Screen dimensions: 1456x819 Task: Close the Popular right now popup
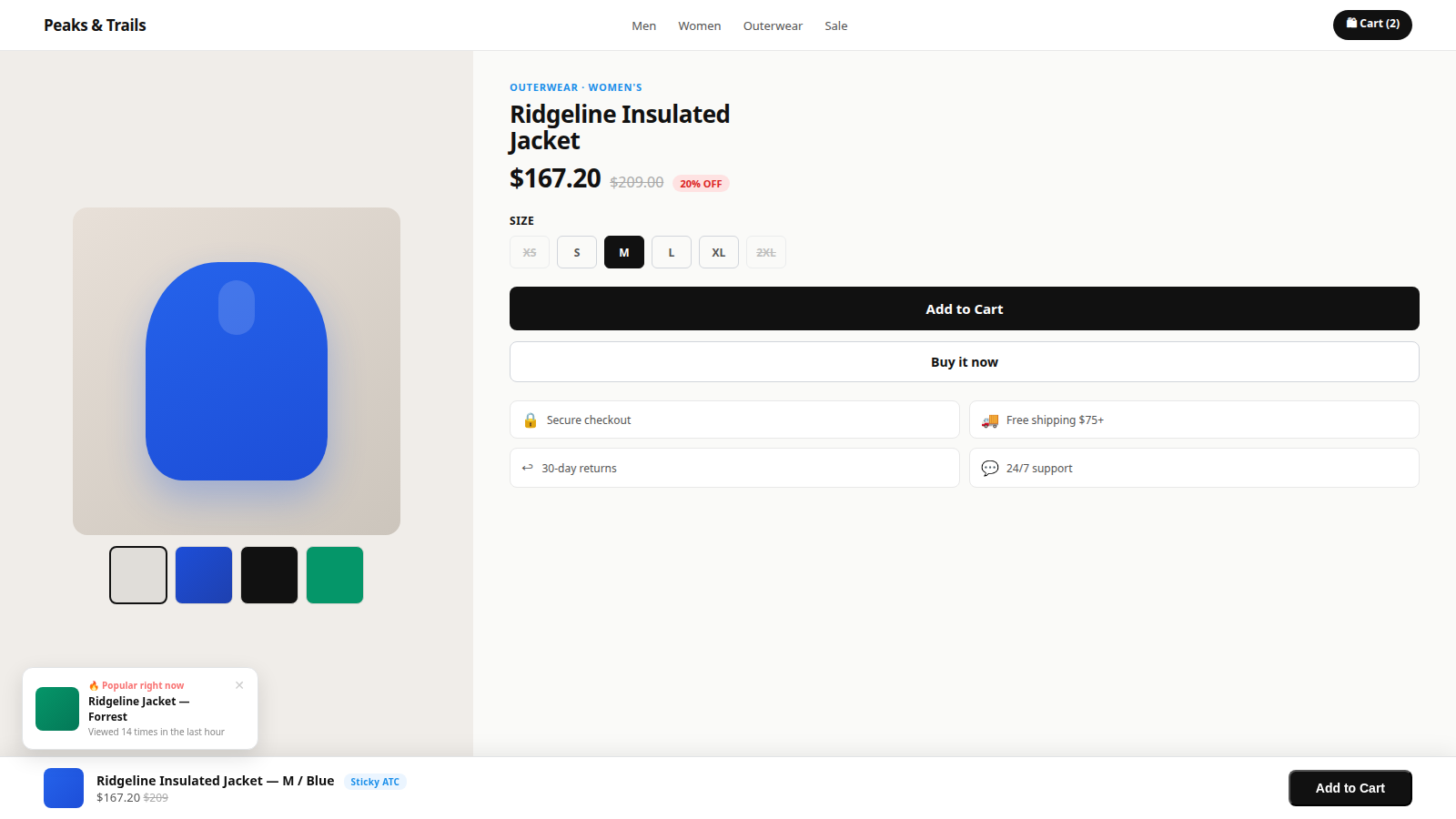click(x=239, y=685)
